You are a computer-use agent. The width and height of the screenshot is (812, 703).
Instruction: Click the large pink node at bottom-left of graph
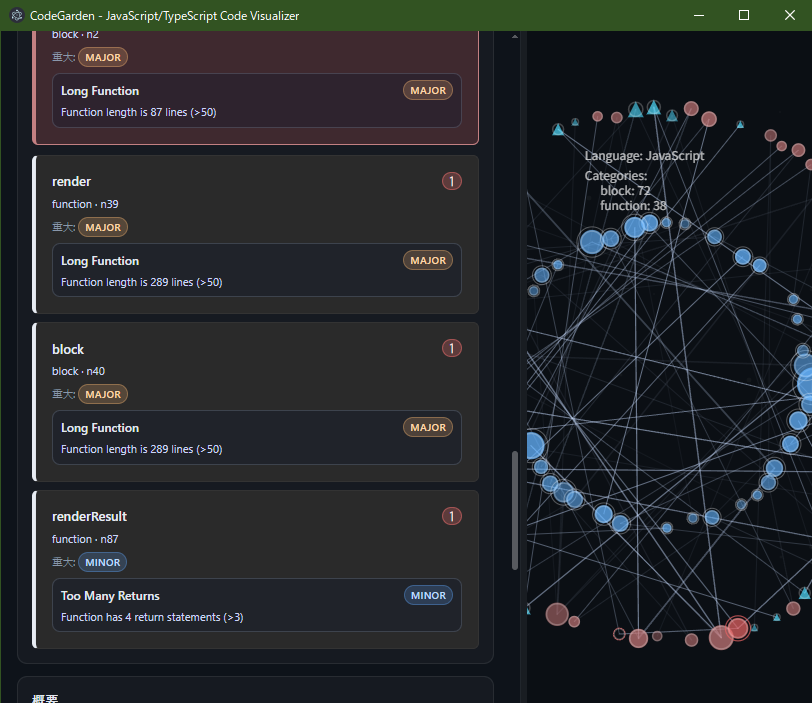click(557, 614)
